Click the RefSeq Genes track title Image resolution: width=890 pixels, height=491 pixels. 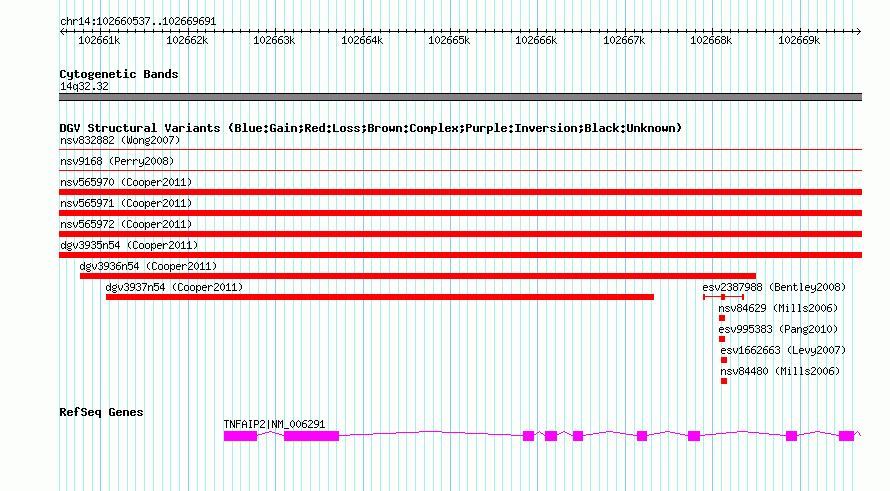pos(101,412)
